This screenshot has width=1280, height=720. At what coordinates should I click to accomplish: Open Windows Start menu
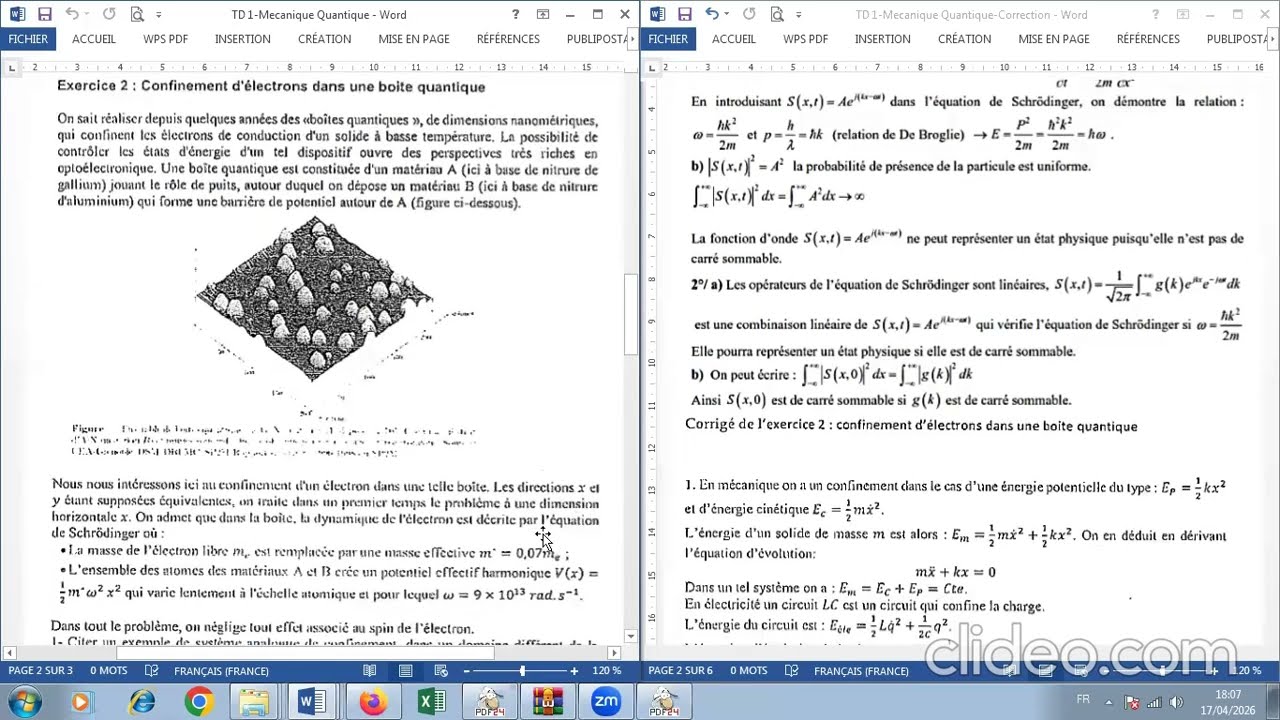click(x=24, y=702)
